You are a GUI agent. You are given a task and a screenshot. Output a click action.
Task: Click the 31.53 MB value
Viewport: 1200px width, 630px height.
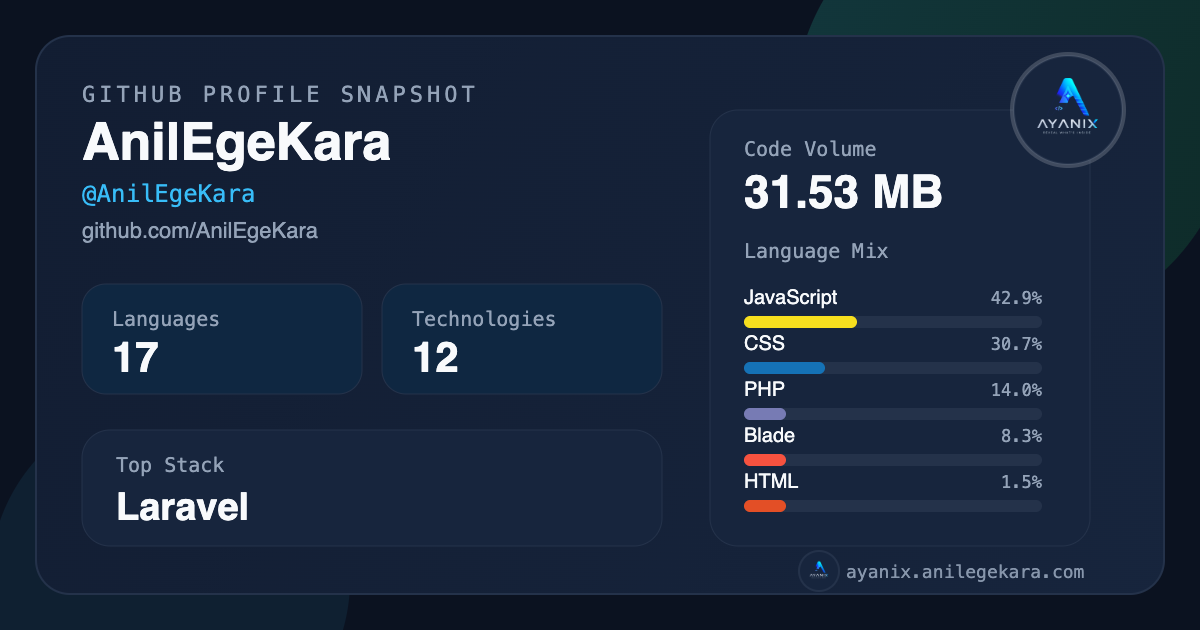[x=843, y=192]
